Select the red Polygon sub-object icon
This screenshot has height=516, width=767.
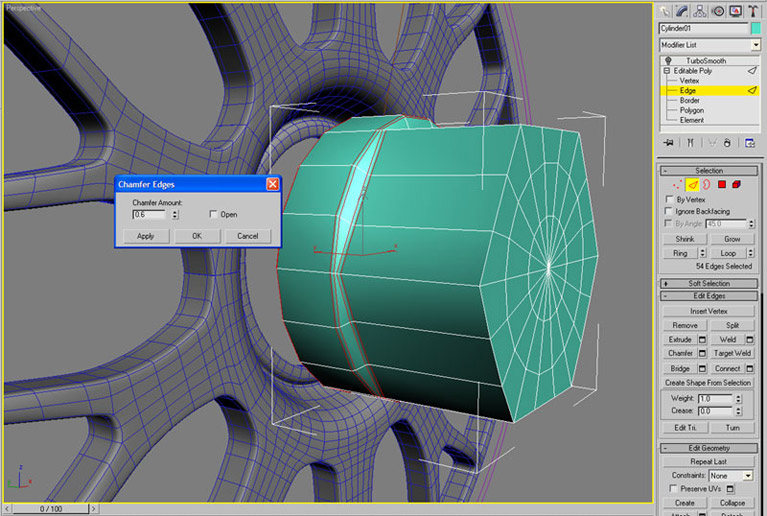[721, 185]
